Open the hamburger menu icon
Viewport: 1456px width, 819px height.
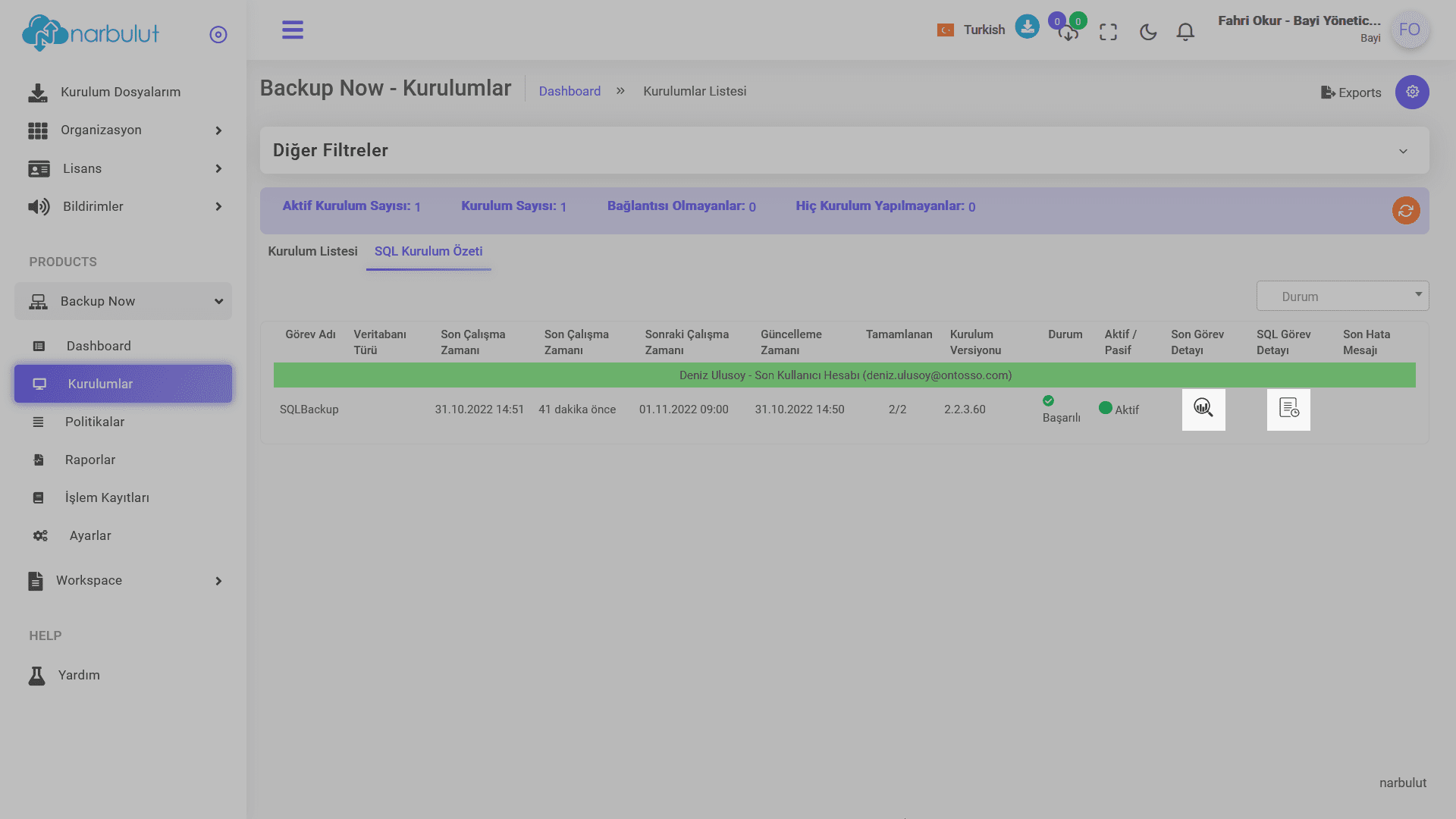[293, 30]
